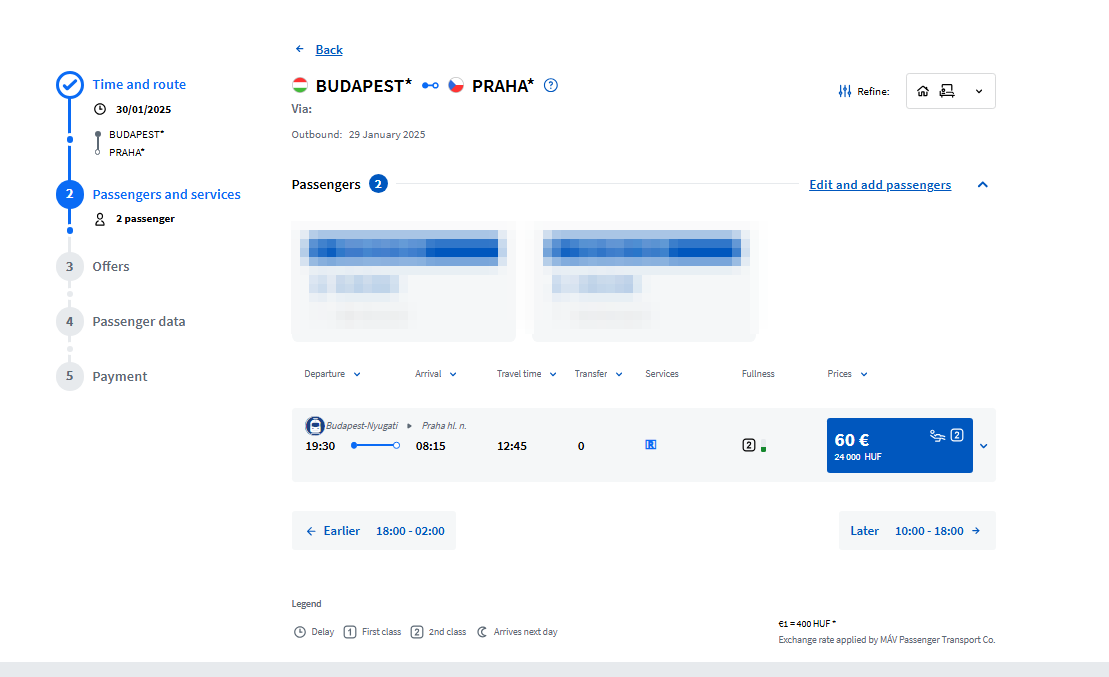
Task: Click the step 5 circle icon
Action: [x=69, y=376]
